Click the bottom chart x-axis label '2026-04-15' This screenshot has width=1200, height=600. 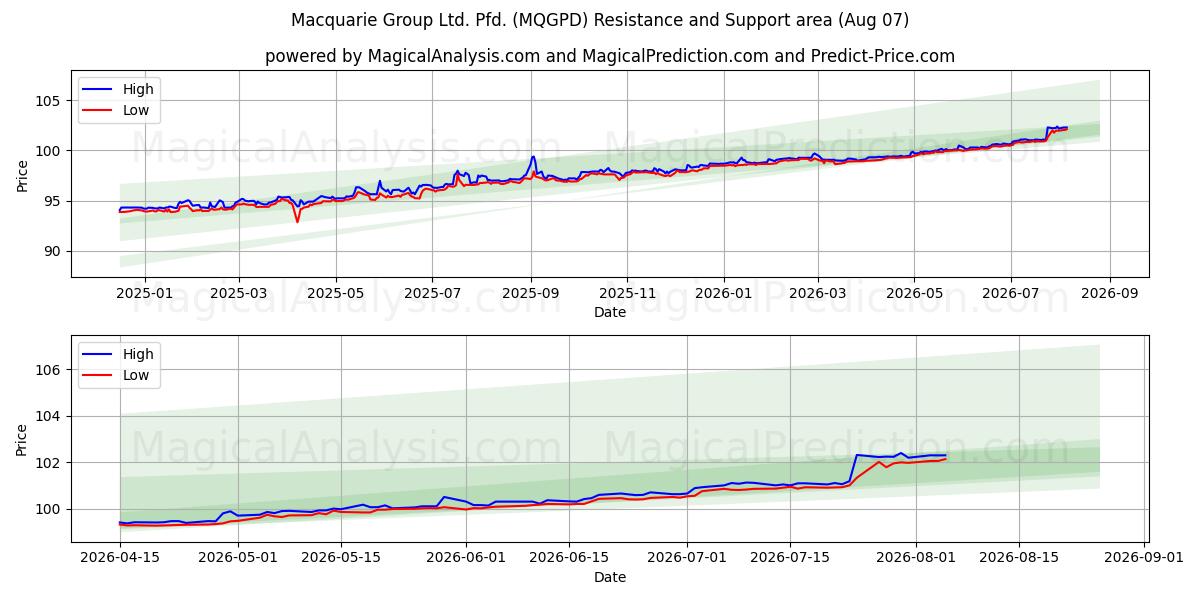(x=120, y=559)
